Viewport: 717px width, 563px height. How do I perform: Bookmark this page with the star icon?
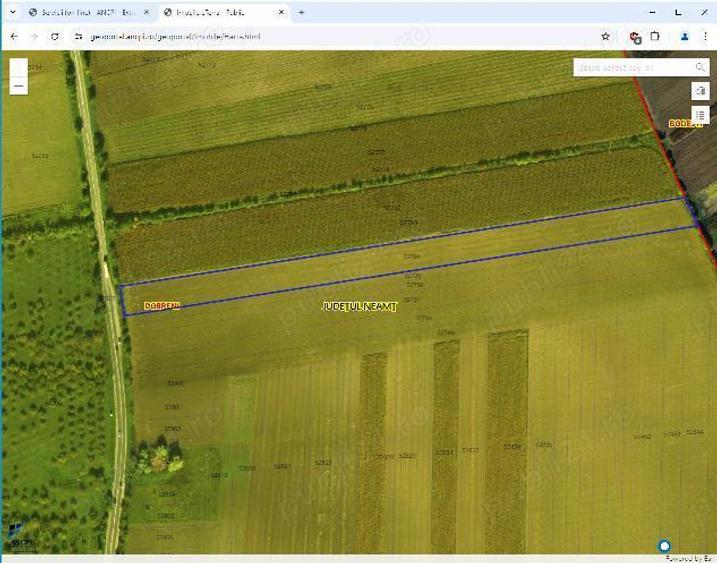pyautogui.click(x=605, y=36)
